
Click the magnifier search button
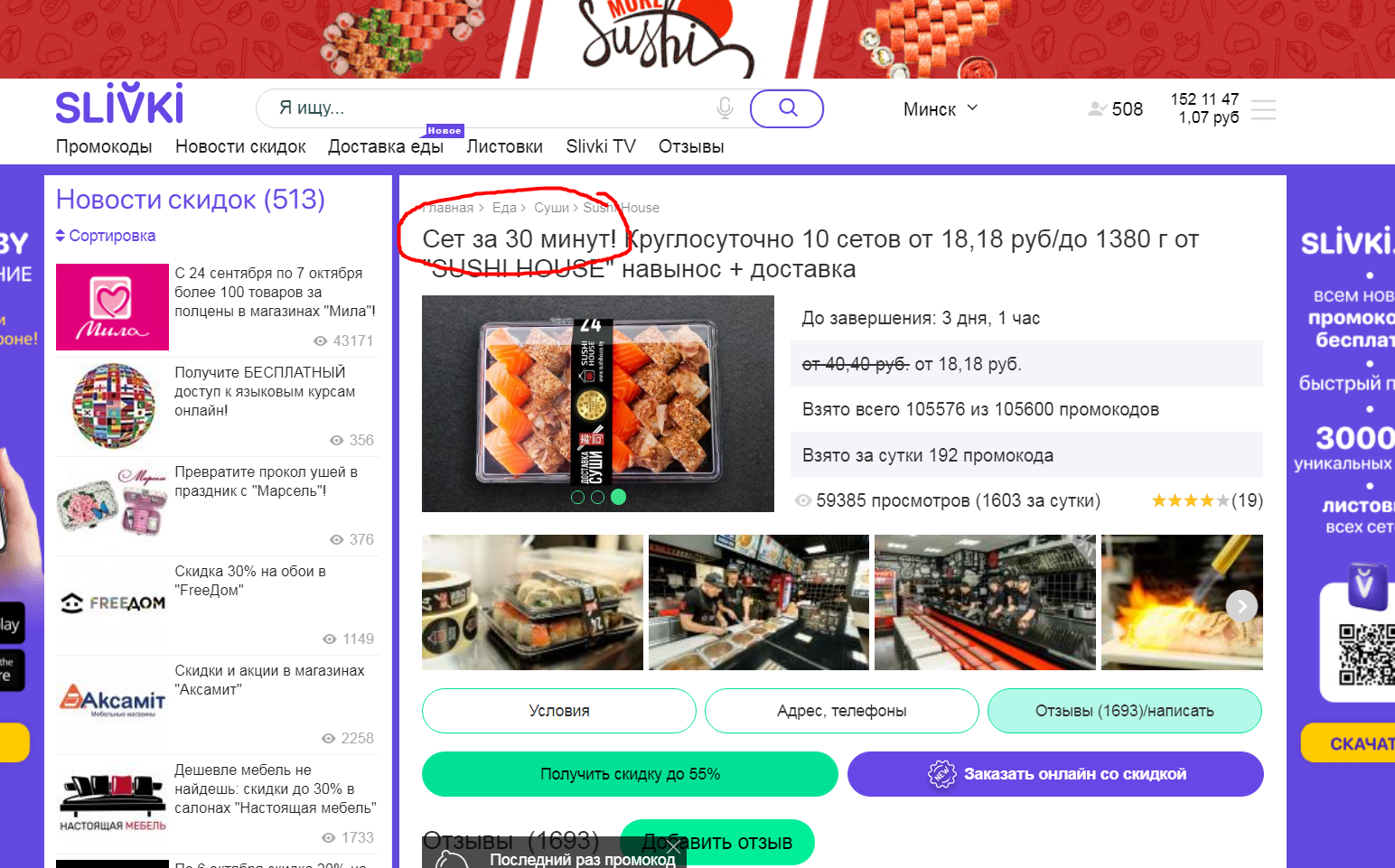[x=787, y=108]
